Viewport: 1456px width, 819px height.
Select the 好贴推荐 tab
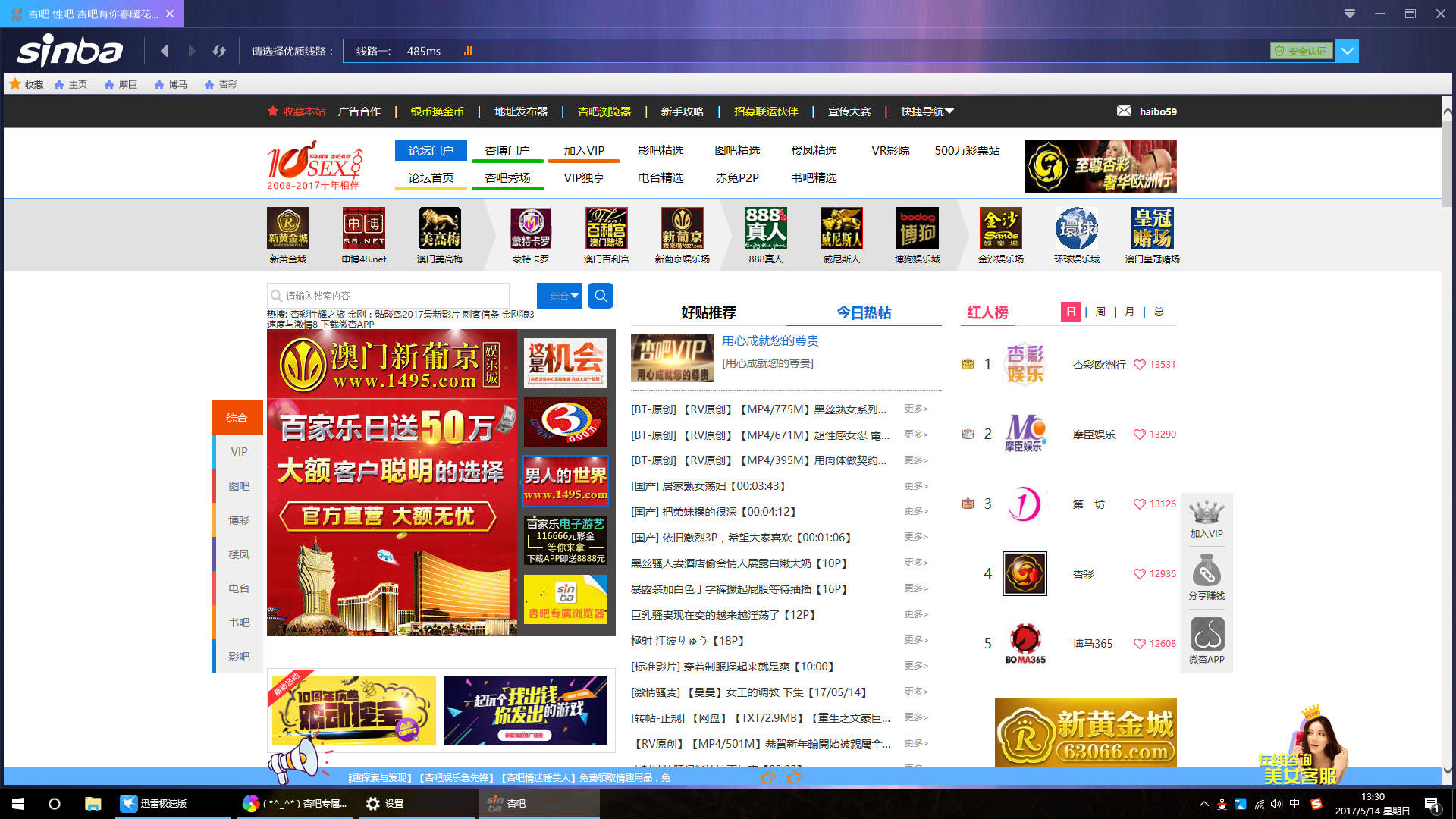point(708,312)
